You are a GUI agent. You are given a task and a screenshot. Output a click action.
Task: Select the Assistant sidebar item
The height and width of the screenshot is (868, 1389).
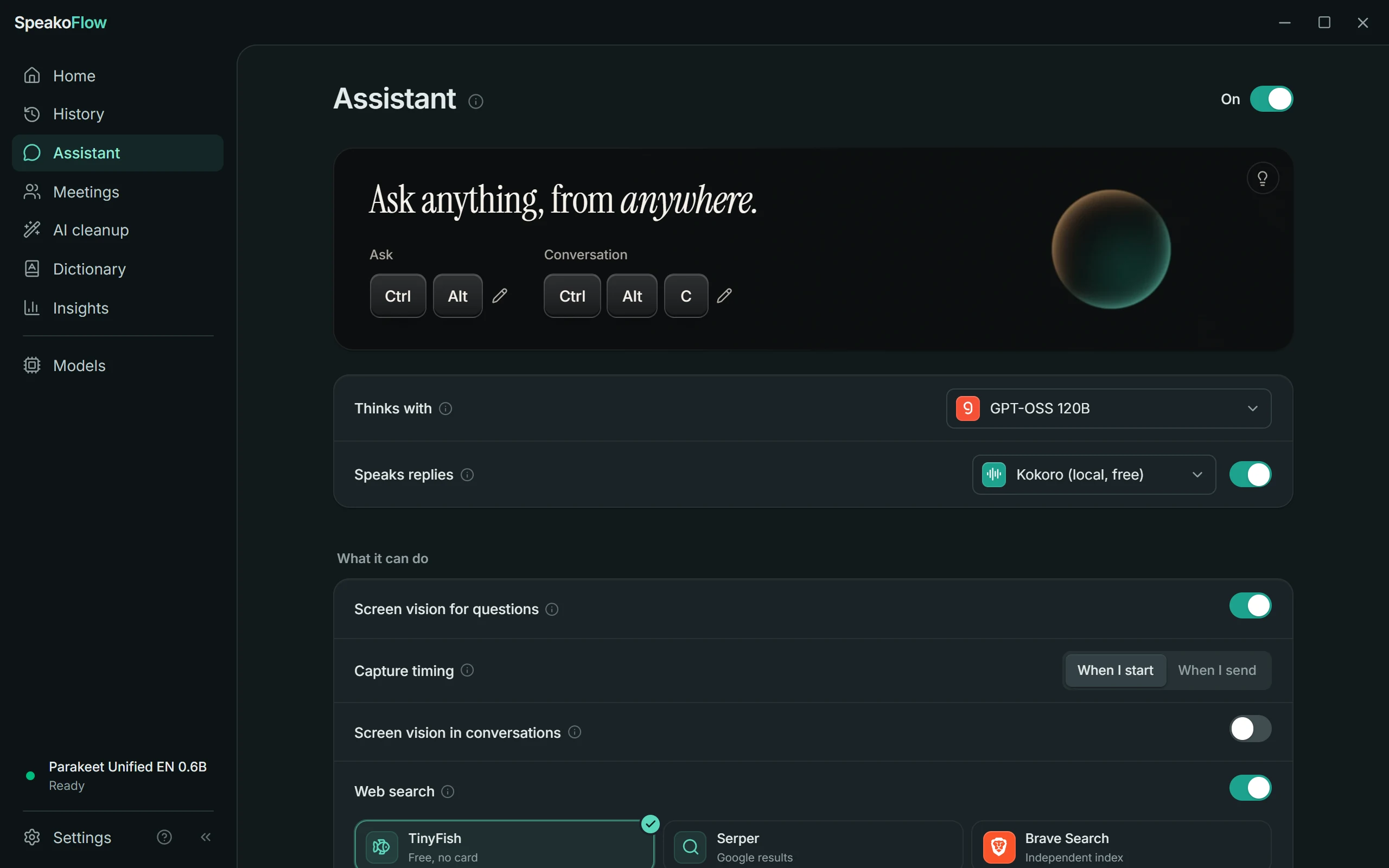(117, 152)
